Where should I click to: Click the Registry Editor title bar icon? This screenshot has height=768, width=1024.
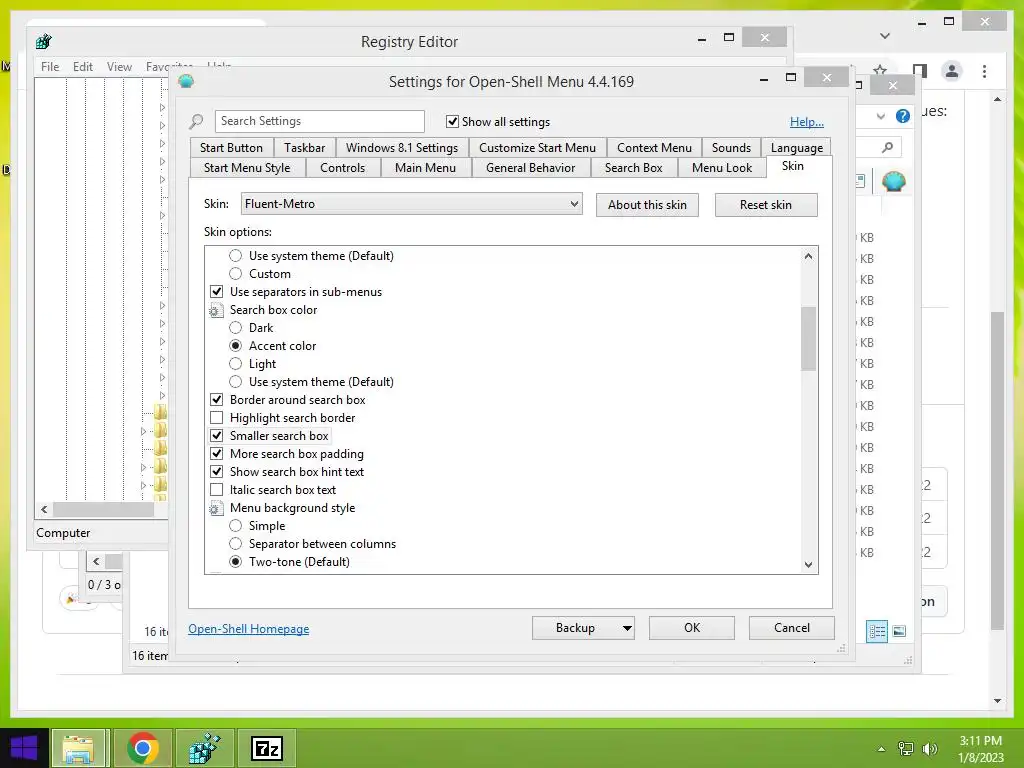click(x=44, y=42)
